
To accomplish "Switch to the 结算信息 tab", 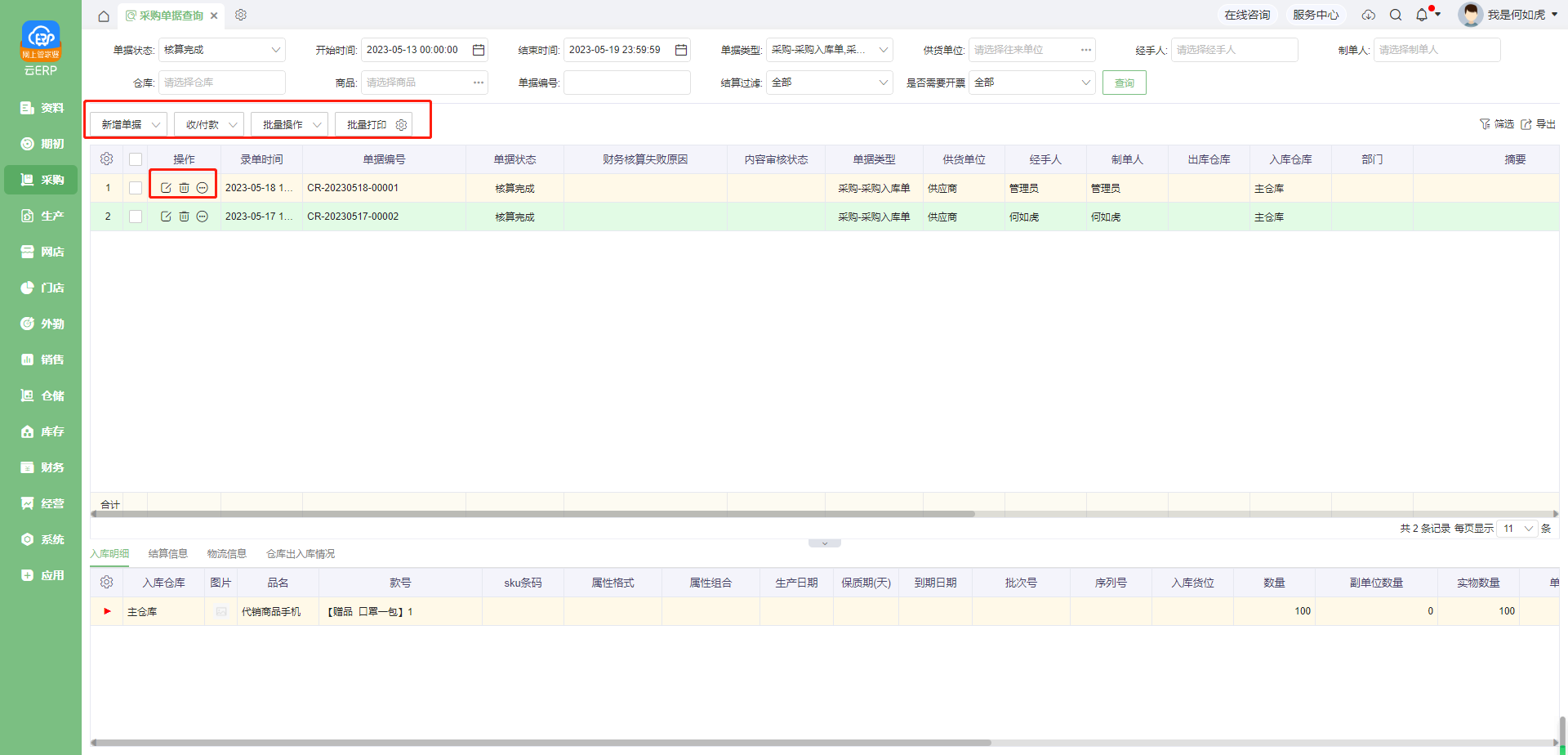I will pos(167,554).
